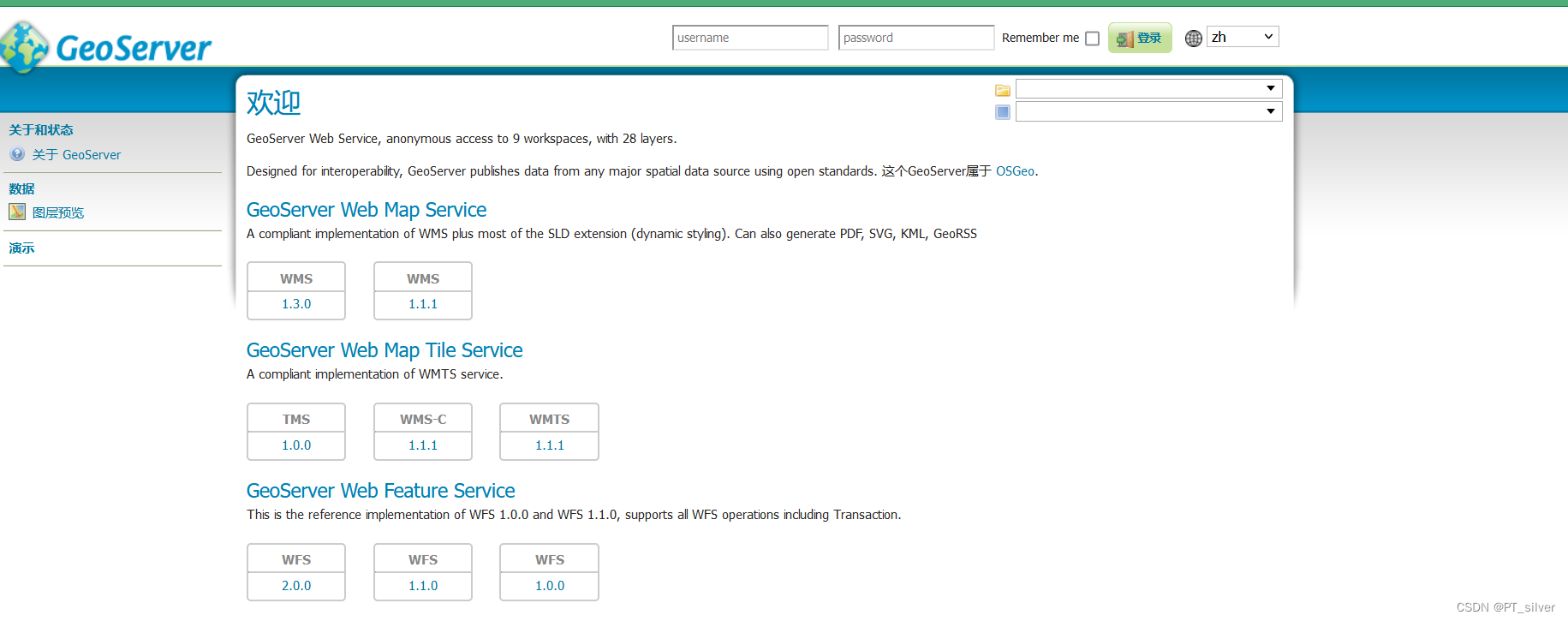Click the Remember me label text
1568x621 pixels.
click(1040, 38)
